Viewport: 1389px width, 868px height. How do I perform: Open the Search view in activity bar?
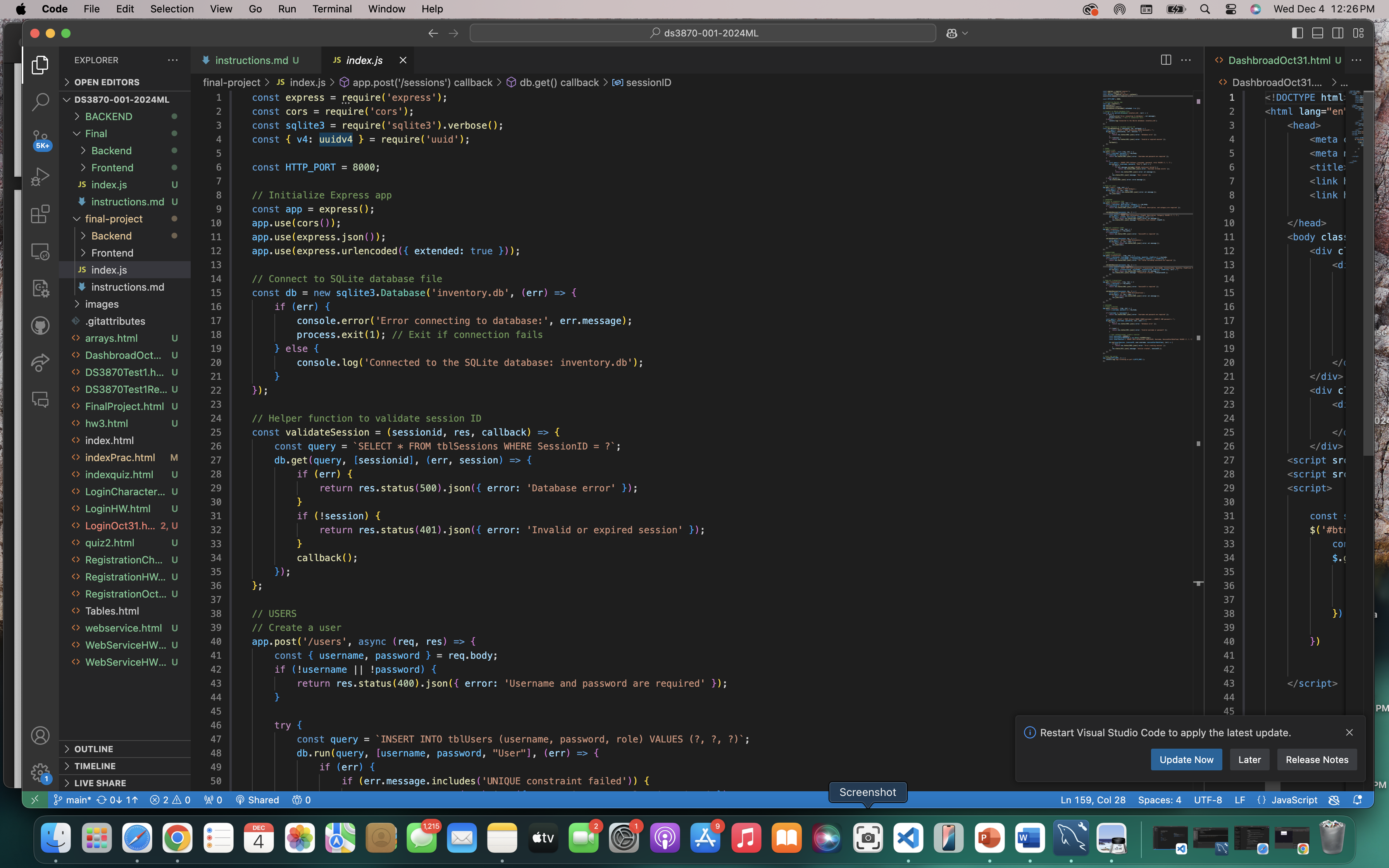(40, 102)
